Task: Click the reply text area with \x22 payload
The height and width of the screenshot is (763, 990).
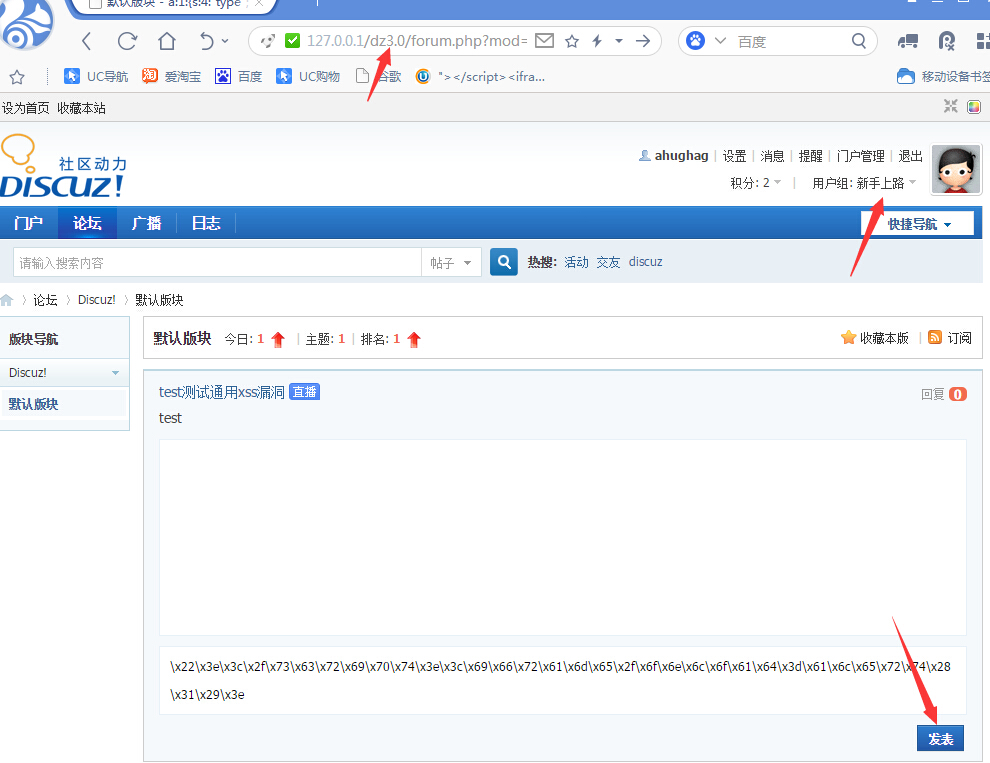Action: (562, 680)
